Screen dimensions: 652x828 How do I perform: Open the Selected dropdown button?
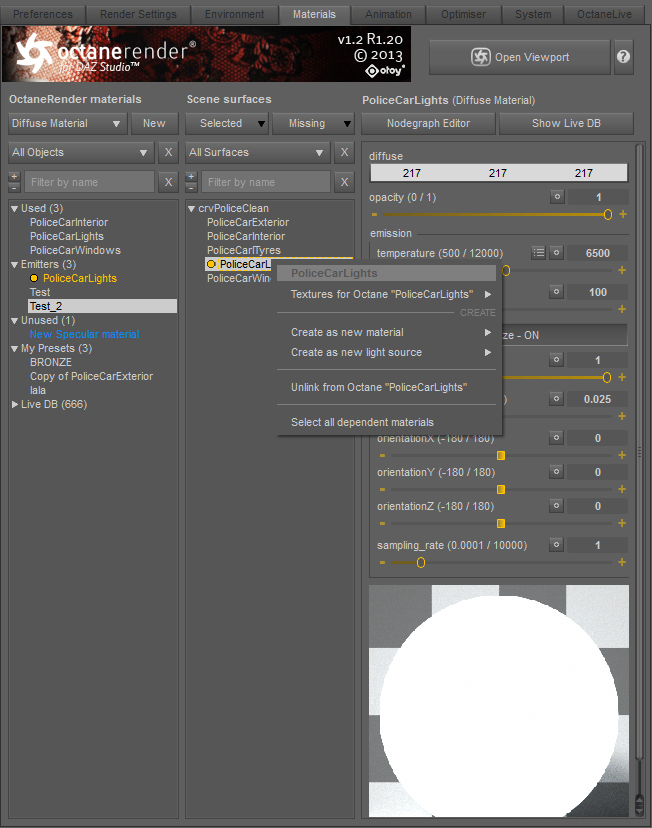pos(227,124)
